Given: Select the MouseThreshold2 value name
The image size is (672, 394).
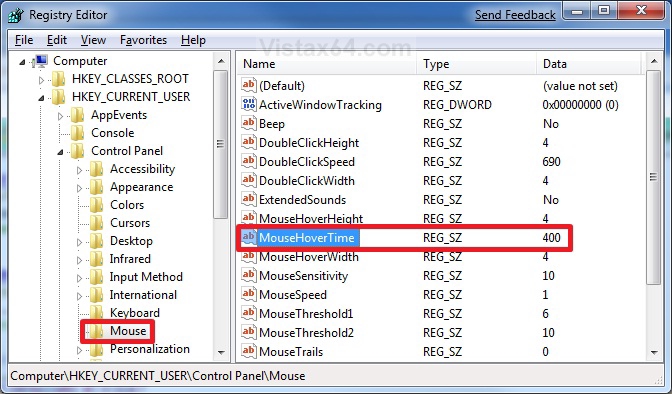Looking at the screenshot, I should (x=306, y=332).
